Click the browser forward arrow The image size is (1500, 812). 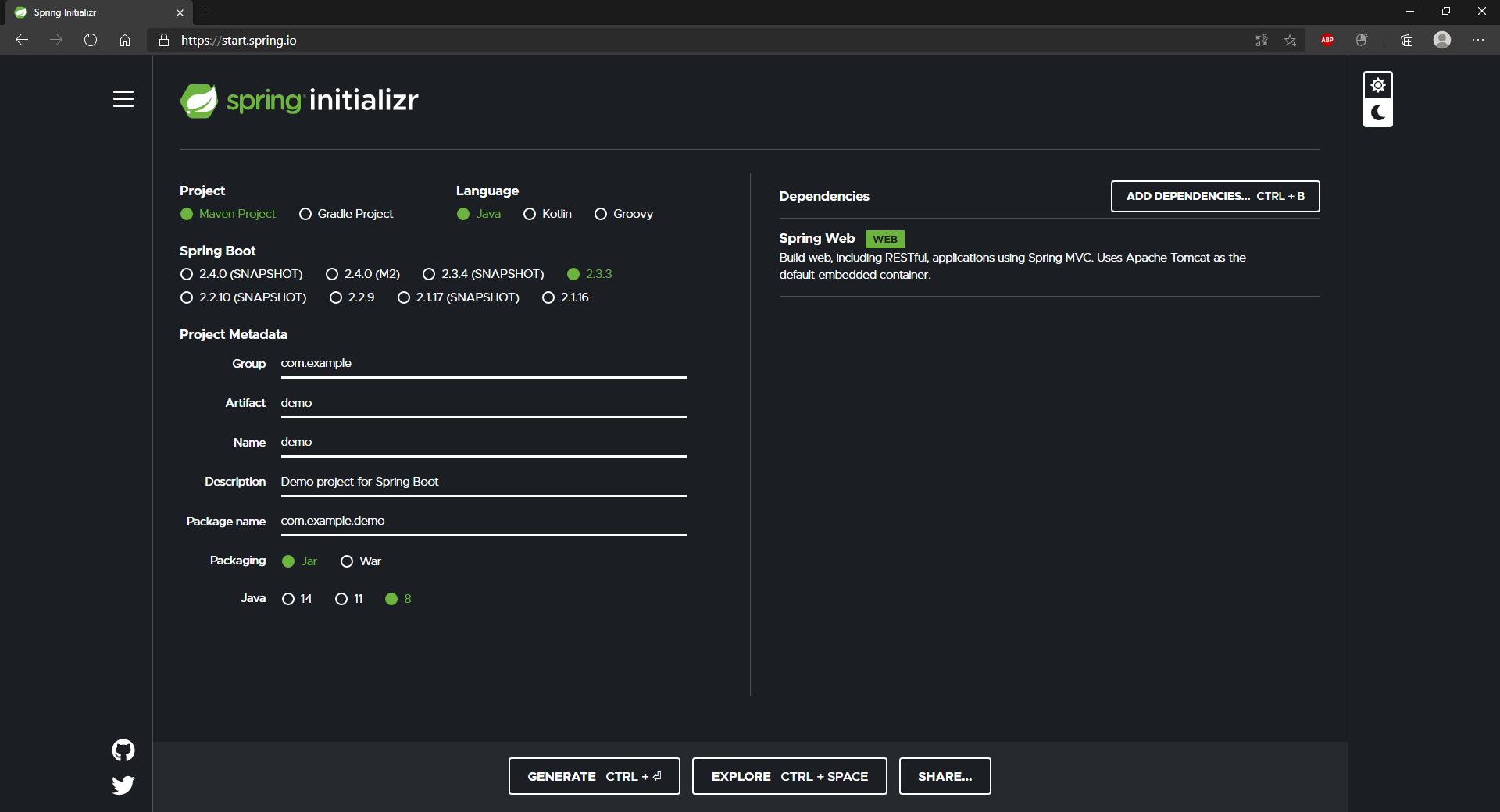56,40
